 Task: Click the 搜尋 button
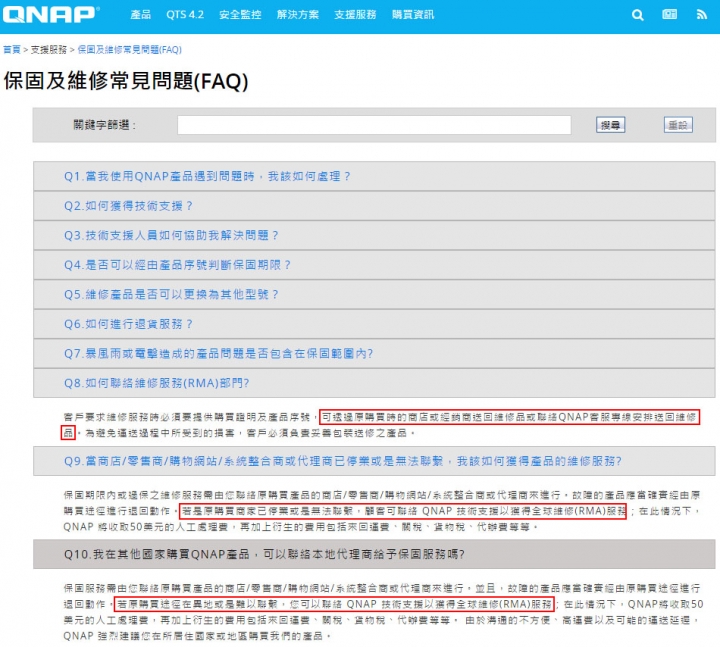tap(610, 125)
